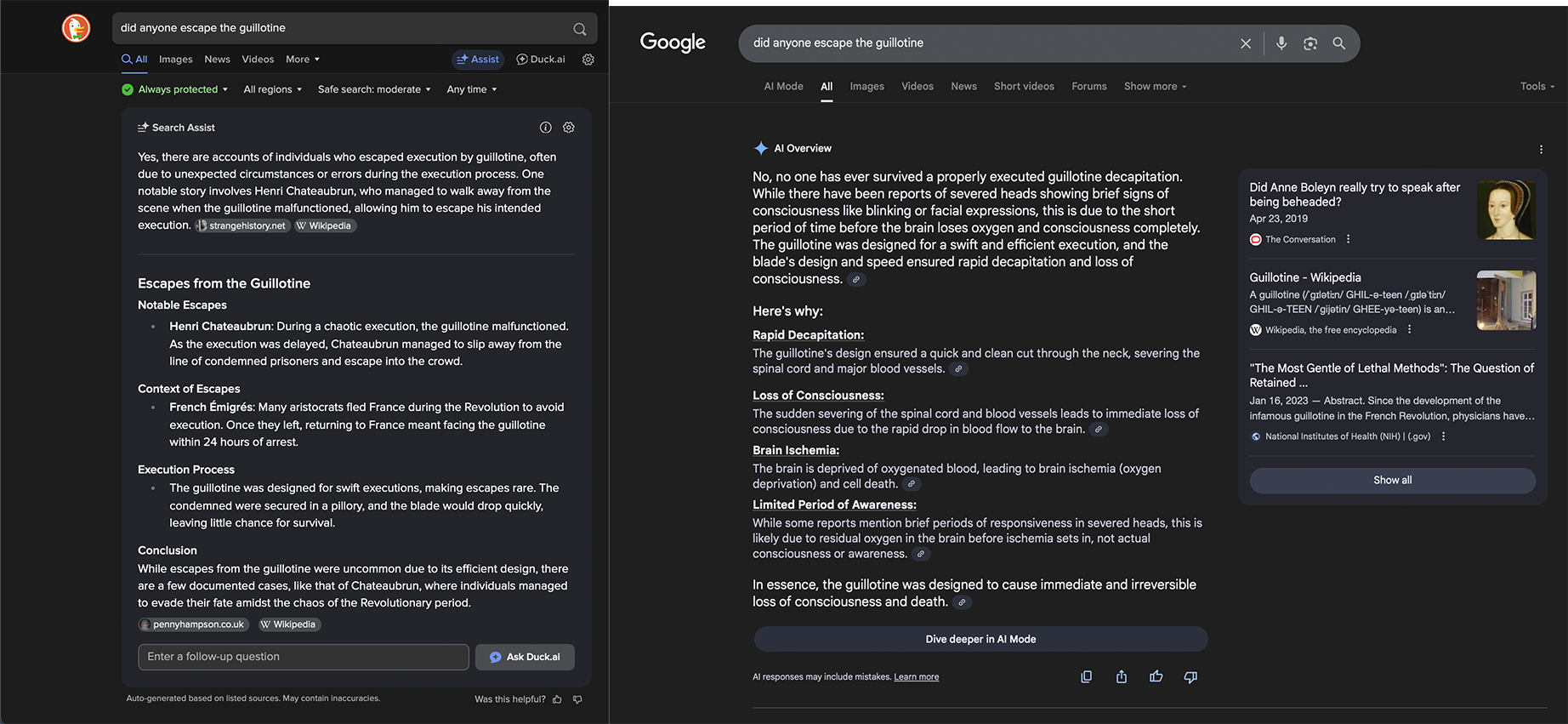This screenshot has height=724, width=1568.
Task: Open Google Images tab
Action: pos(867,87)
